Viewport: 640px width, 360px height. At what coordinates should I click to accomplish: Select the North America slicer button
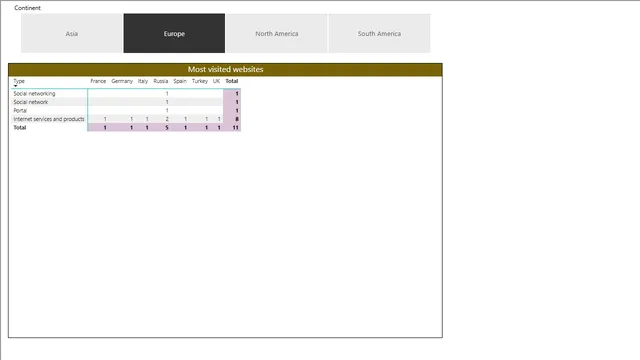tap(277, 33)
